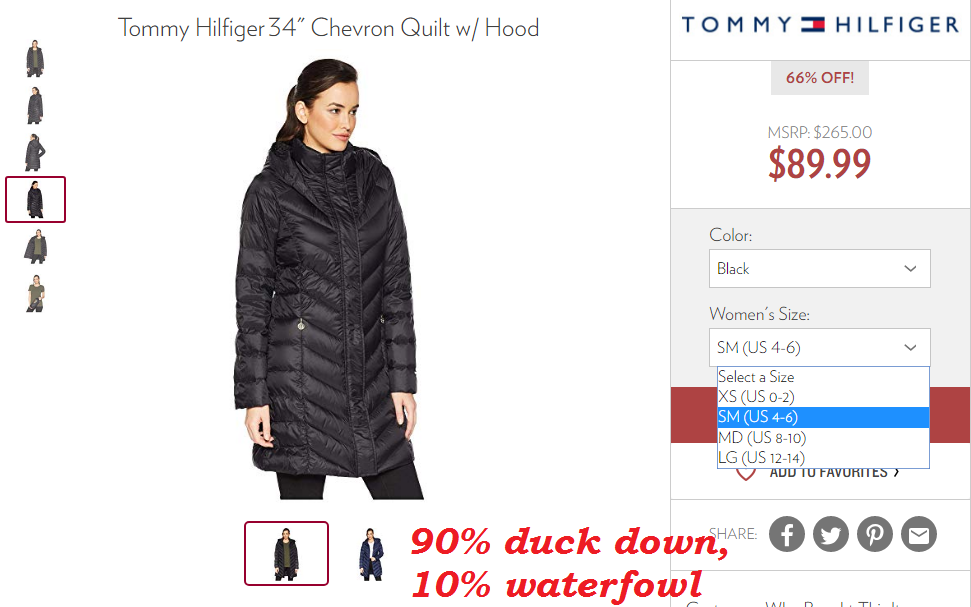Click the heart favorites icon

[x=746, y=474]
